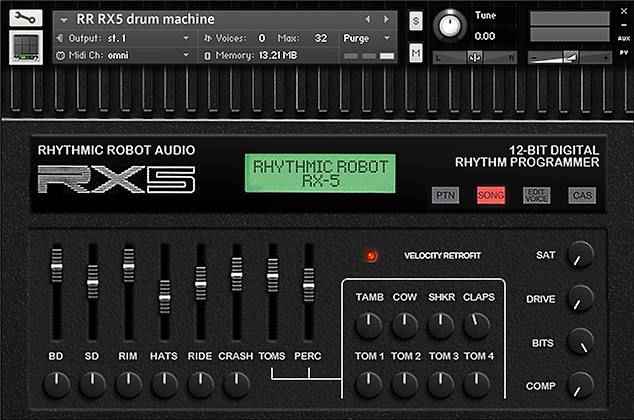The height and width of the screenshot is (420, 634).
Task: Click the header volume slider
Action: tap(569, 58)
